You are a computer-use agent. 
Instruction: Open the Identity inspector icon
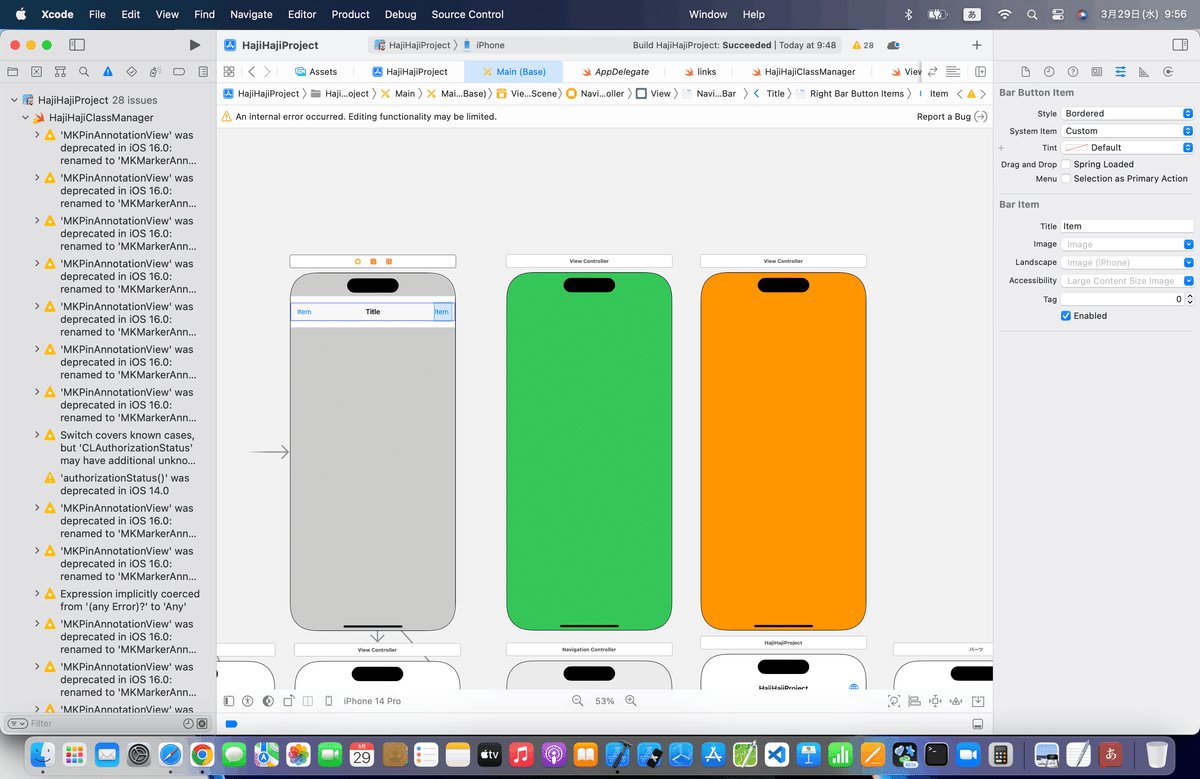click(1097, 72)
